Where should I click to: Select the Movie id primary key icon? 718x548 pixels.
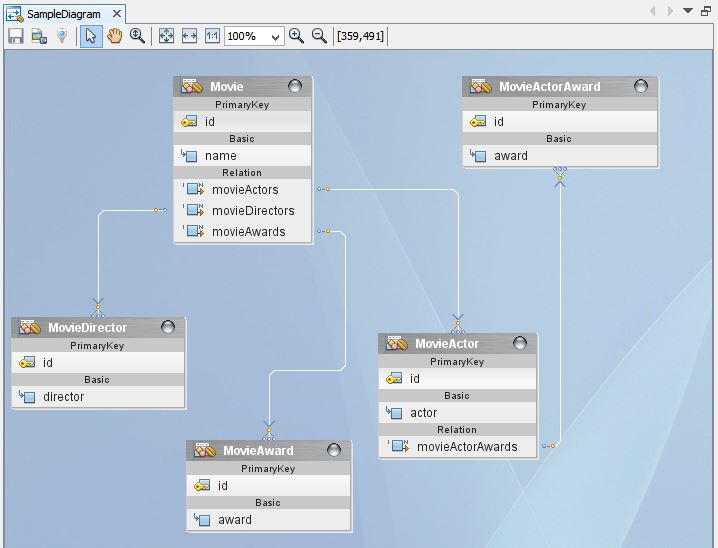click(189, 122)
